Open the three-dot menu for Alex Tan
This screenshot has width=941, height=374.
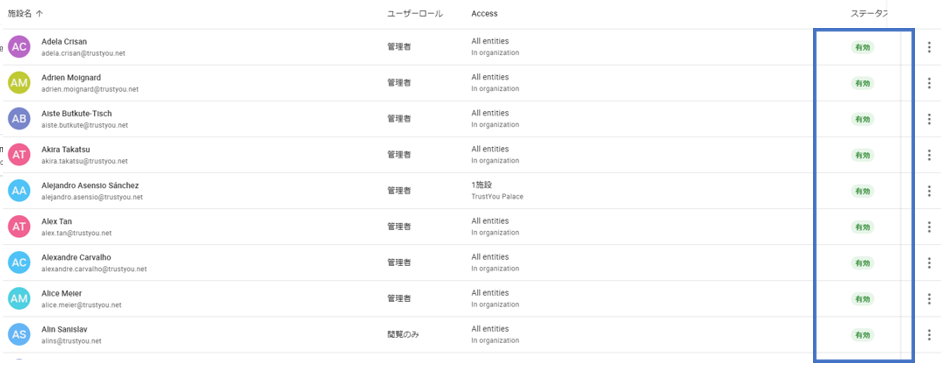[x=929, y=227]
